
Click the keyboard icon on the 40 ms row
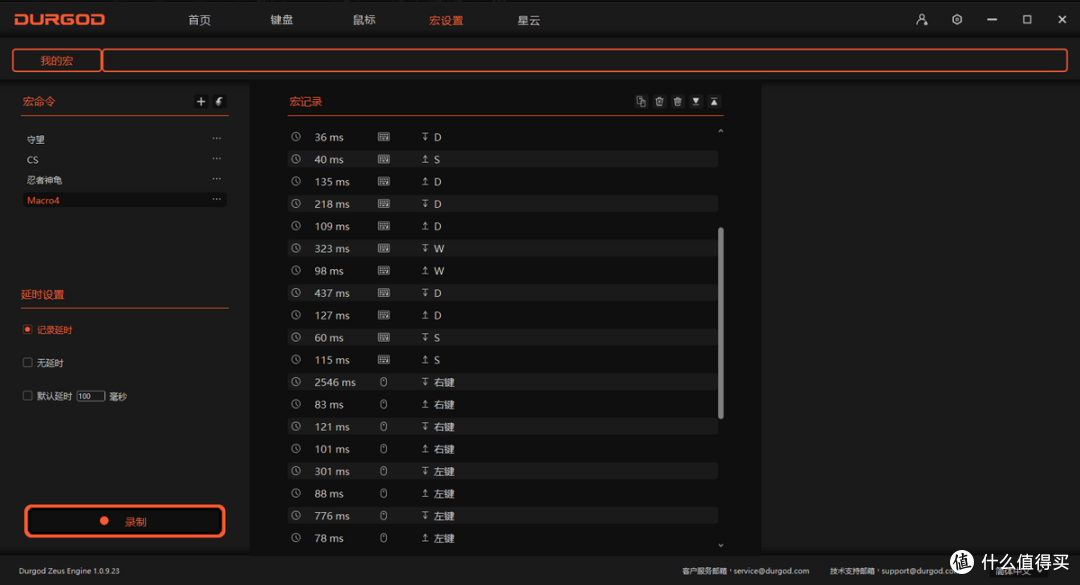[384, 159]
